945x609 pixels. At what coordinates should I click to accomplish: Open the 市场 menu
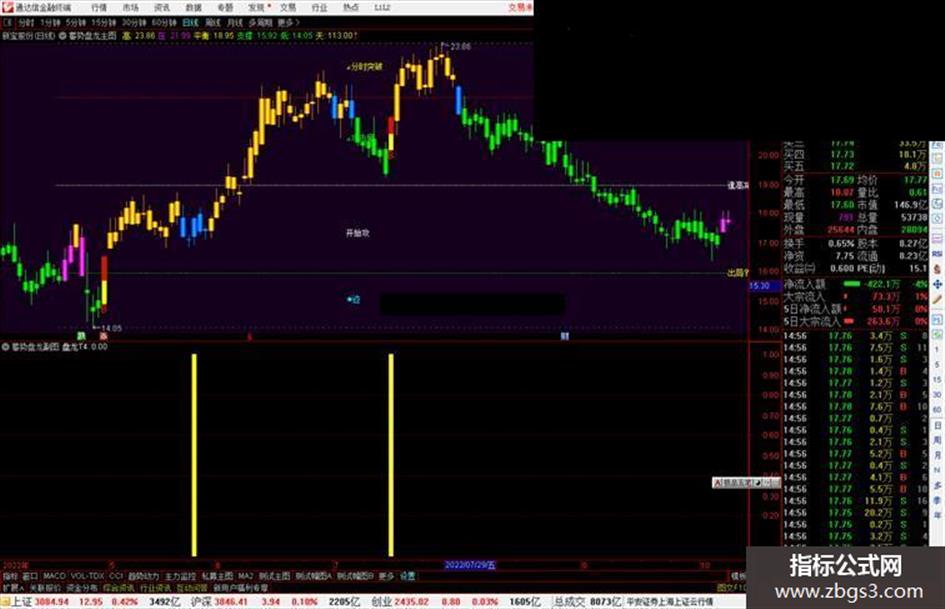point(130,7)
